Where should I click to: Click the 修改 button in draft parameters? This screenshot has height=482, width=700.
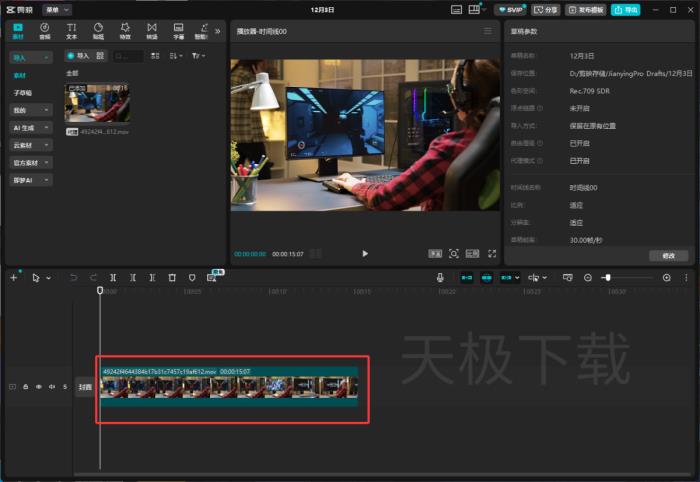point(668,256)
